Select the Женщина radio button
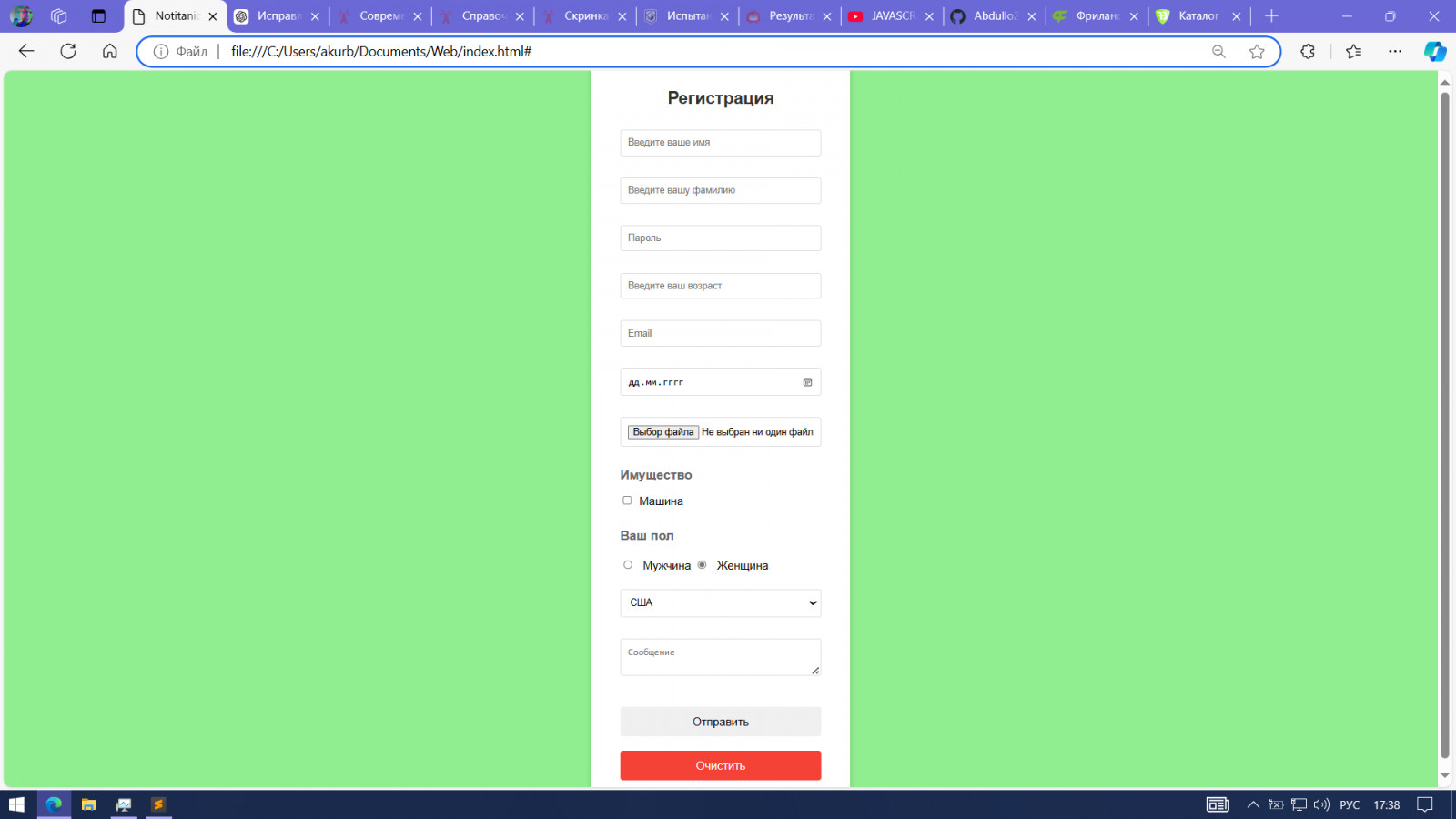This screenshot has height=819, width=1456. click(702, 565)
